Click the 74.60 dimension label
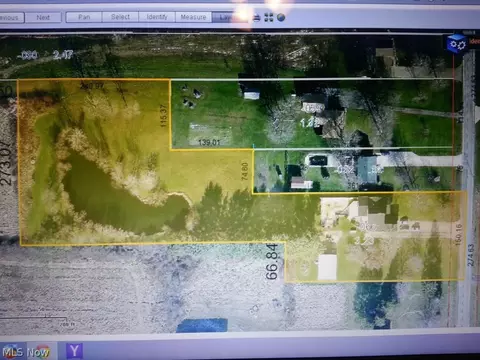The width and height of the screenshot is (480, 360). point(245,171)
